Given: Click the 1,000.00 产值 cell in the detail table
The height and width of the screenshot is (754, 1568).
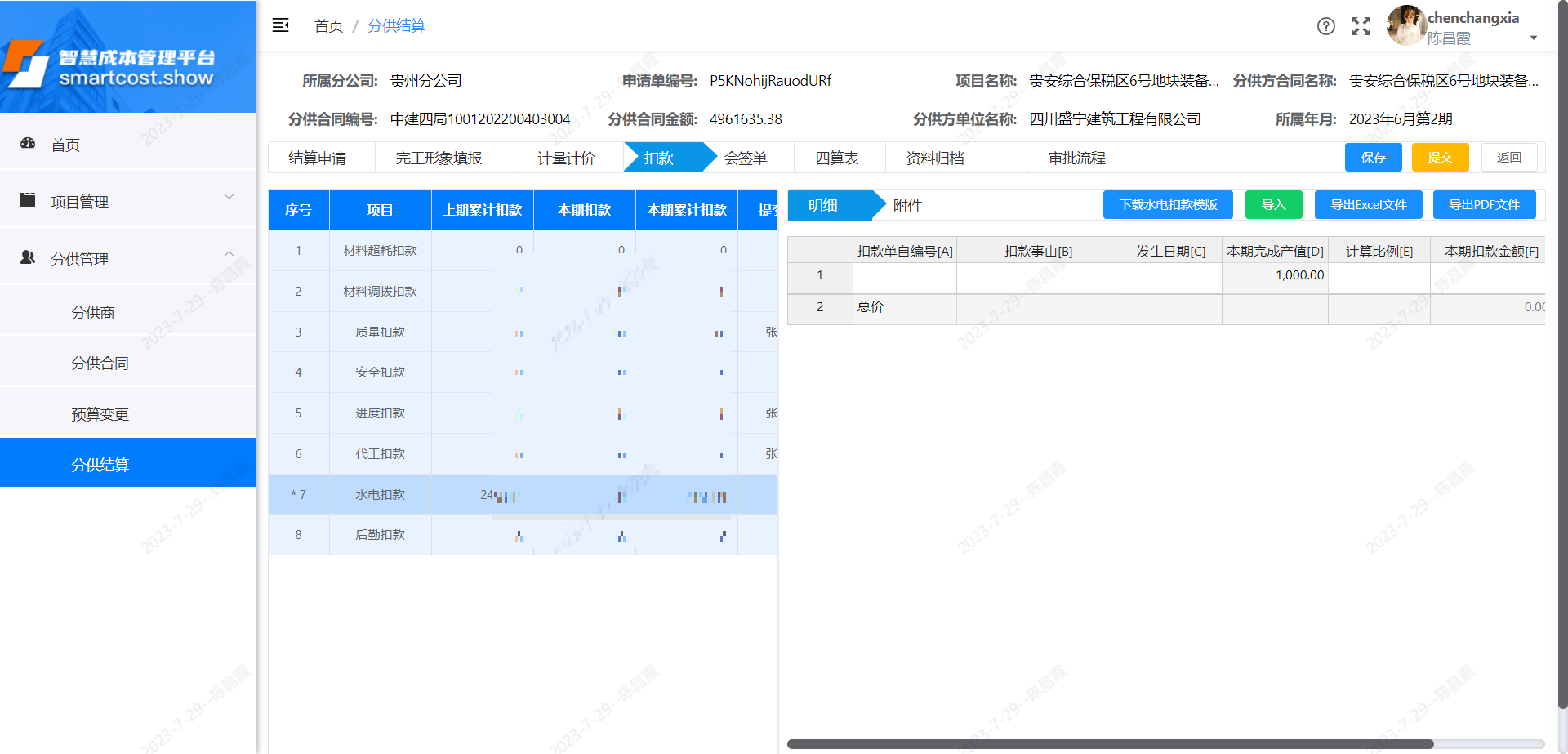Looking at the screenshot, I should (1275, 275).
